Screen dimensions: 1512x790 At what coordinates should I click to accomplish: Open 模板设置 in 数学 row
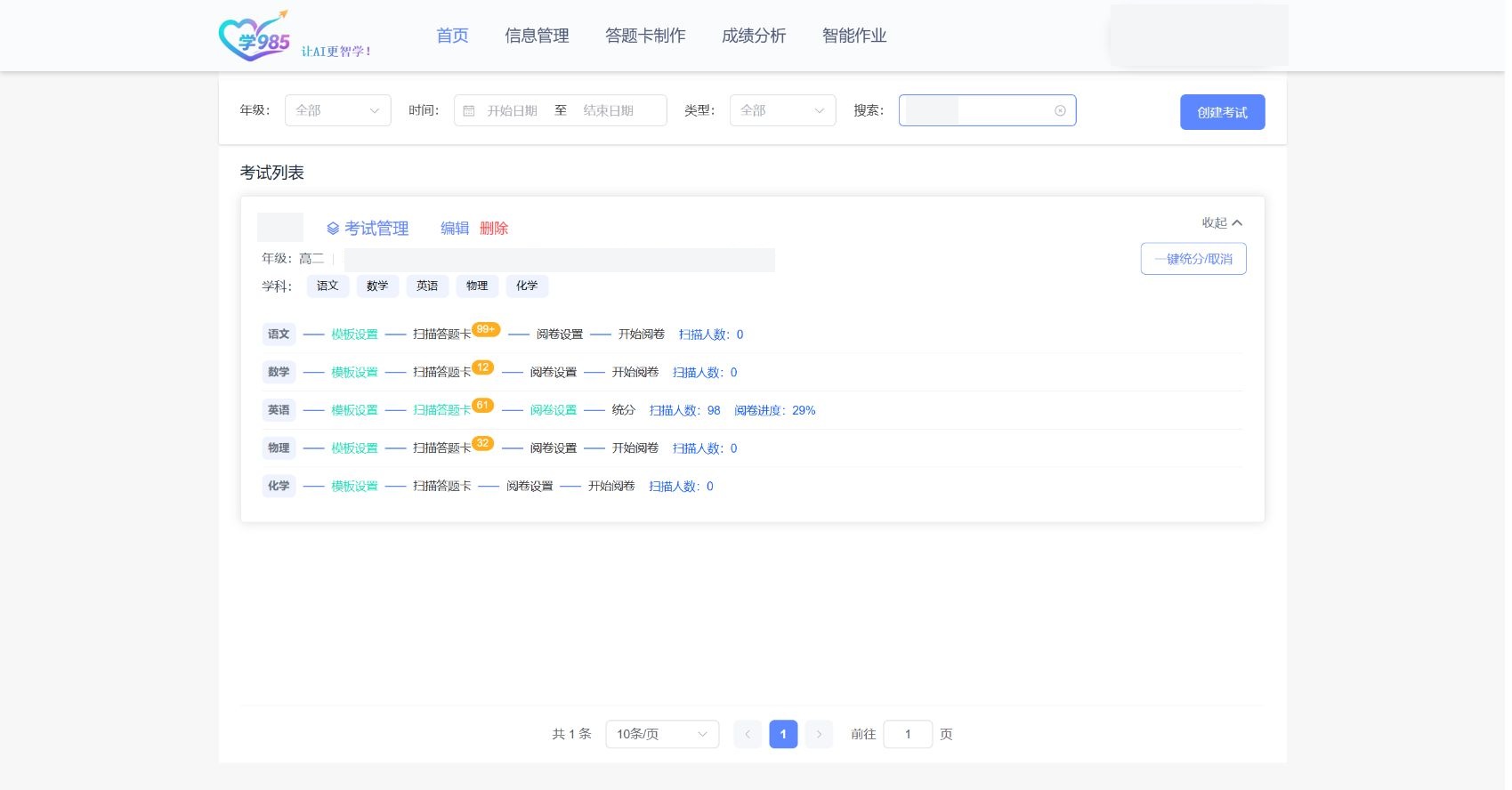pos(355,373)
